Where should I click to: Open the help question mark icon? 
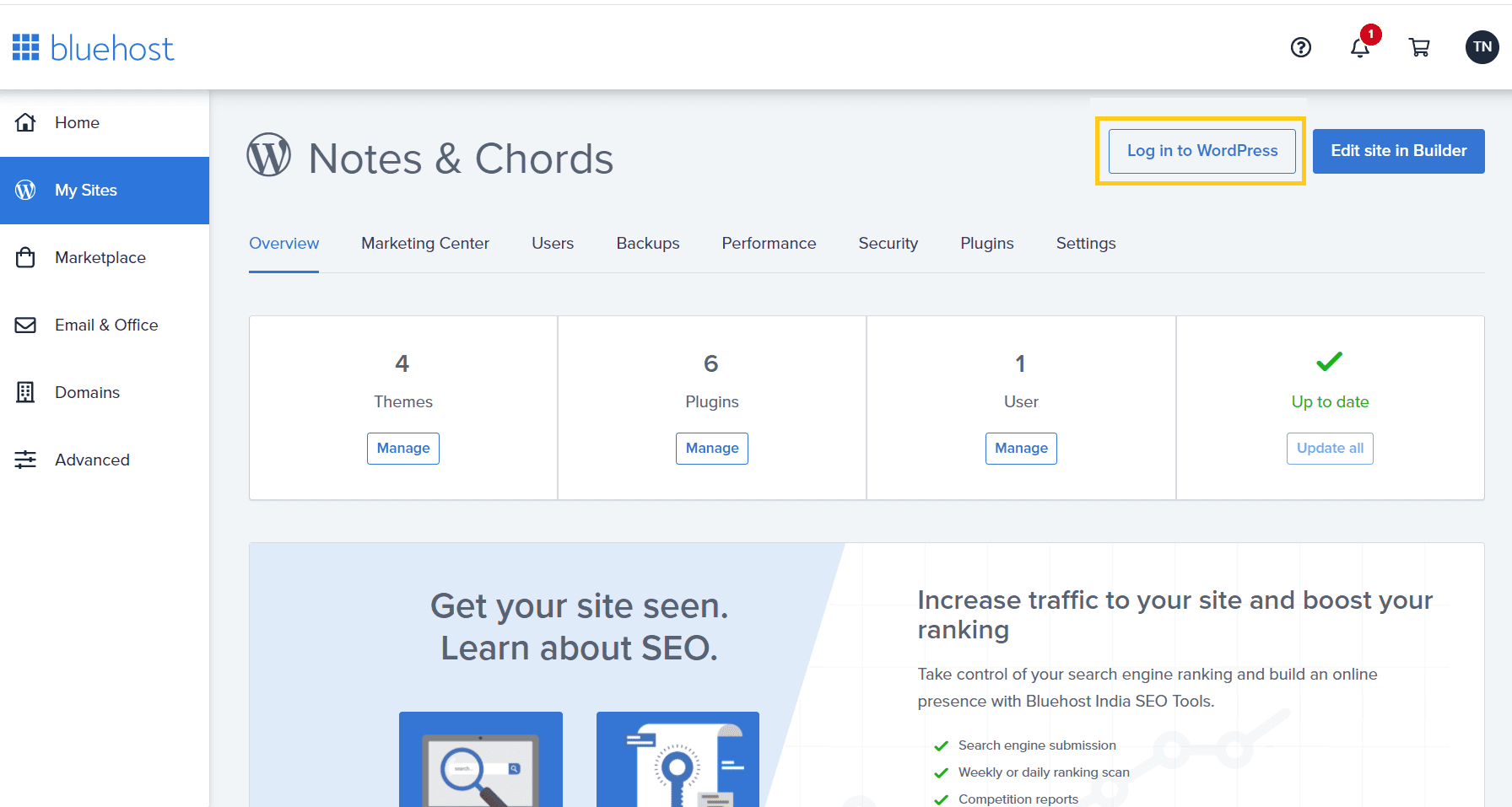pos(1301,47)
